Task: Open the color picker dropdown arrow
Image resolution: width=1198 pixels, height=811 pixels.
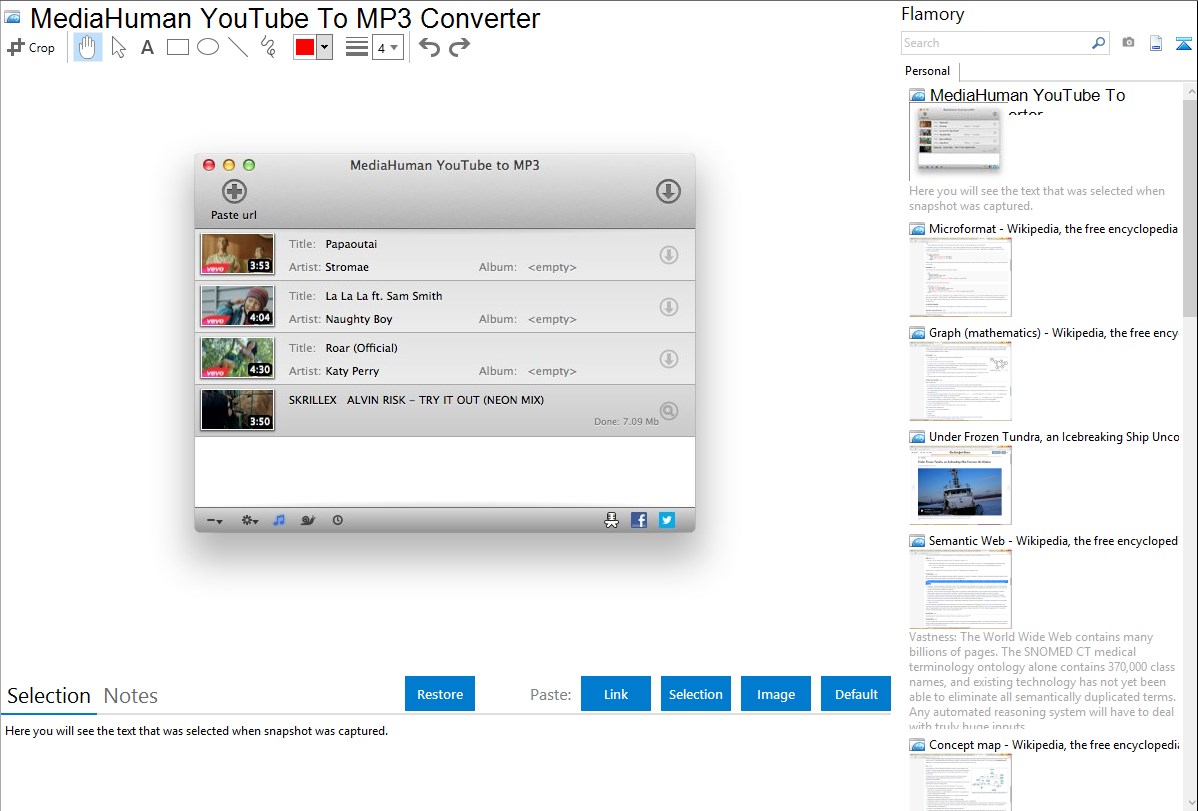Action: click(x=324, y=47)
